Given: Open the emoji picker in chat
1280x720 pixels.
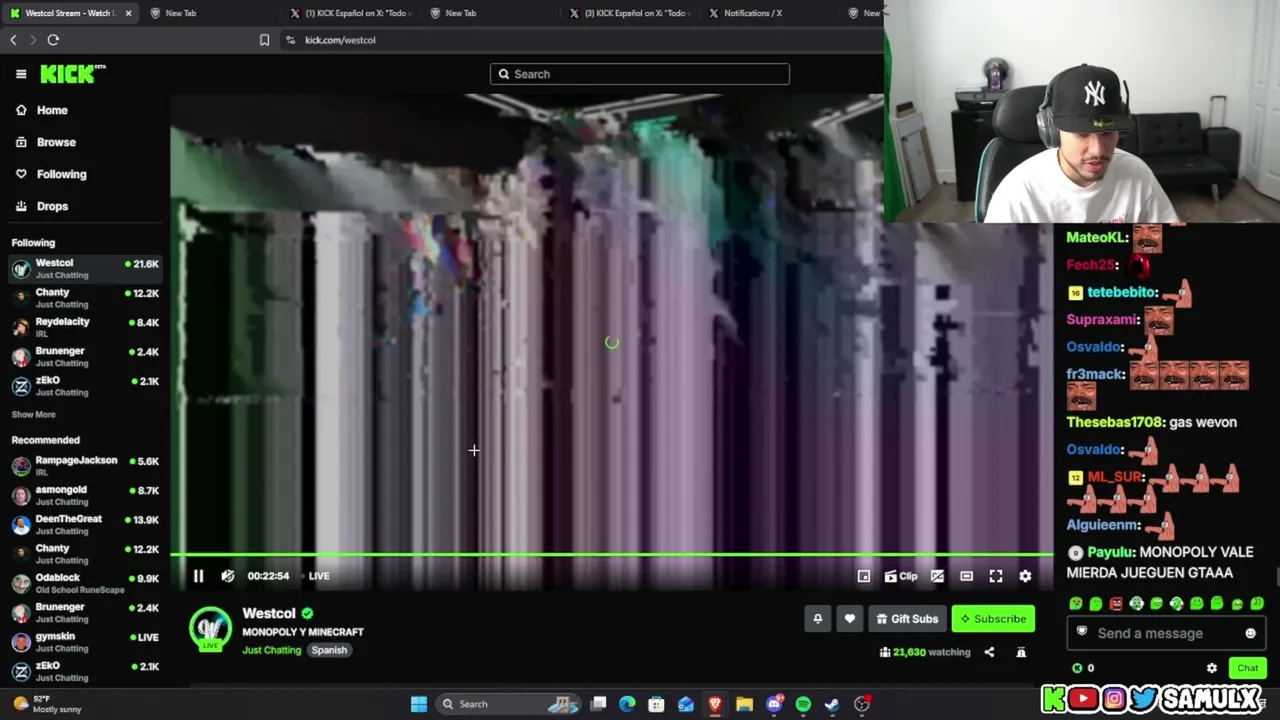Looking at the screenshot, I should [1250, 633].
